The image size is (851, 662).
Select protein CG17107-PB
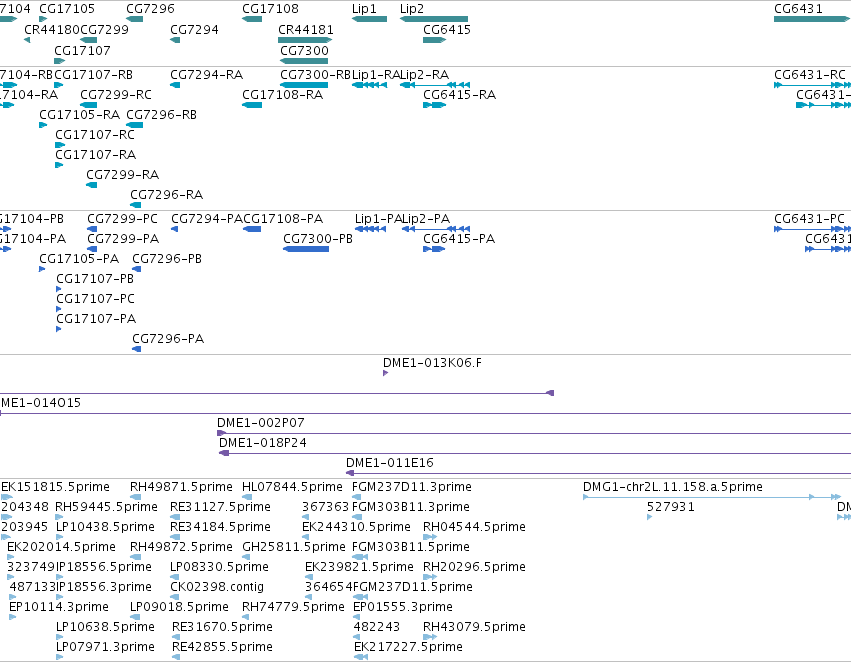(95, 279)
